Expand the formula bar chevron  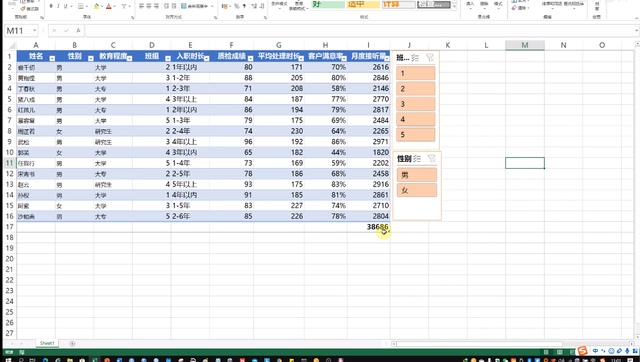(636, 31)
